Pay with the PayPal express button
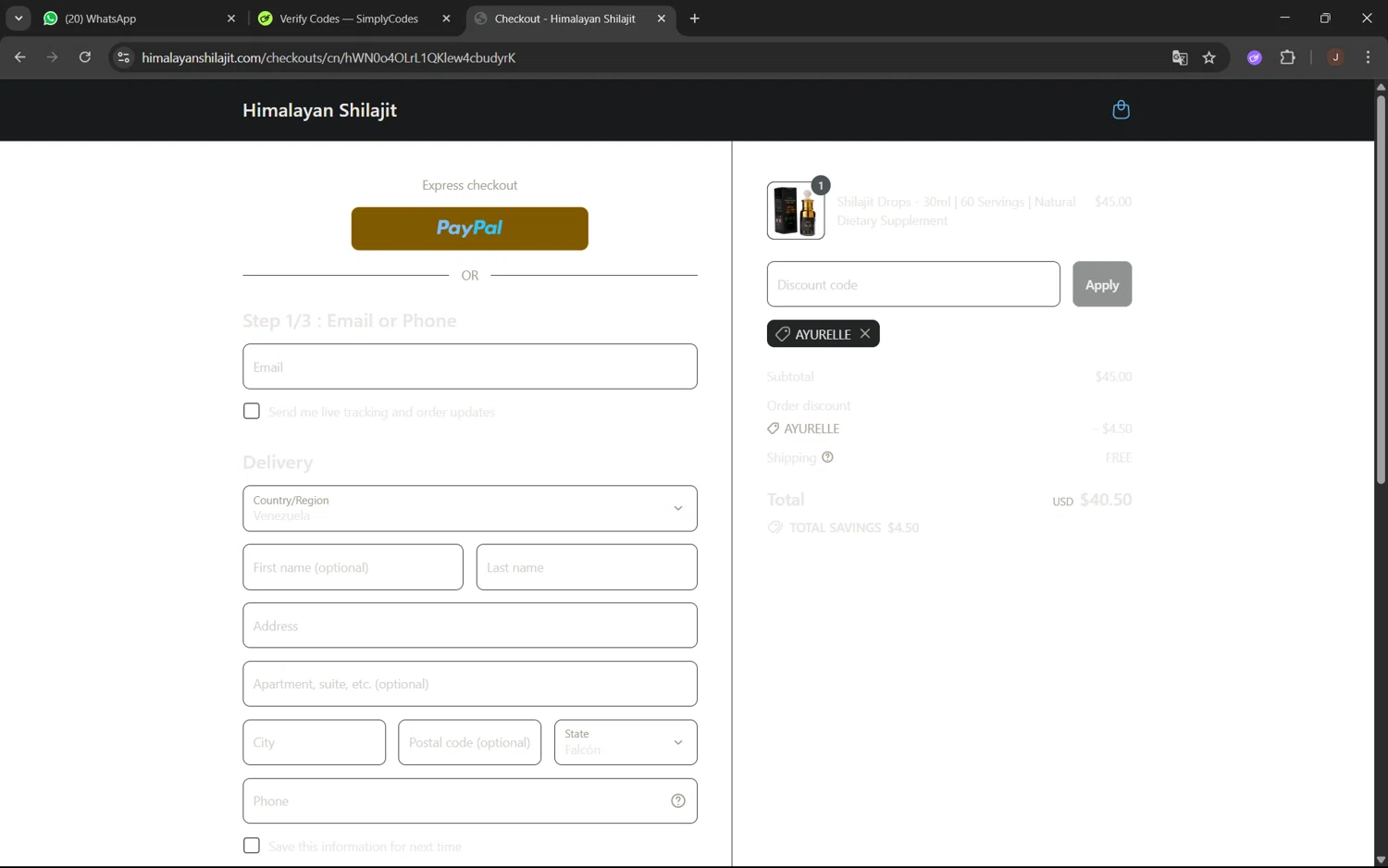 point(470,229)
